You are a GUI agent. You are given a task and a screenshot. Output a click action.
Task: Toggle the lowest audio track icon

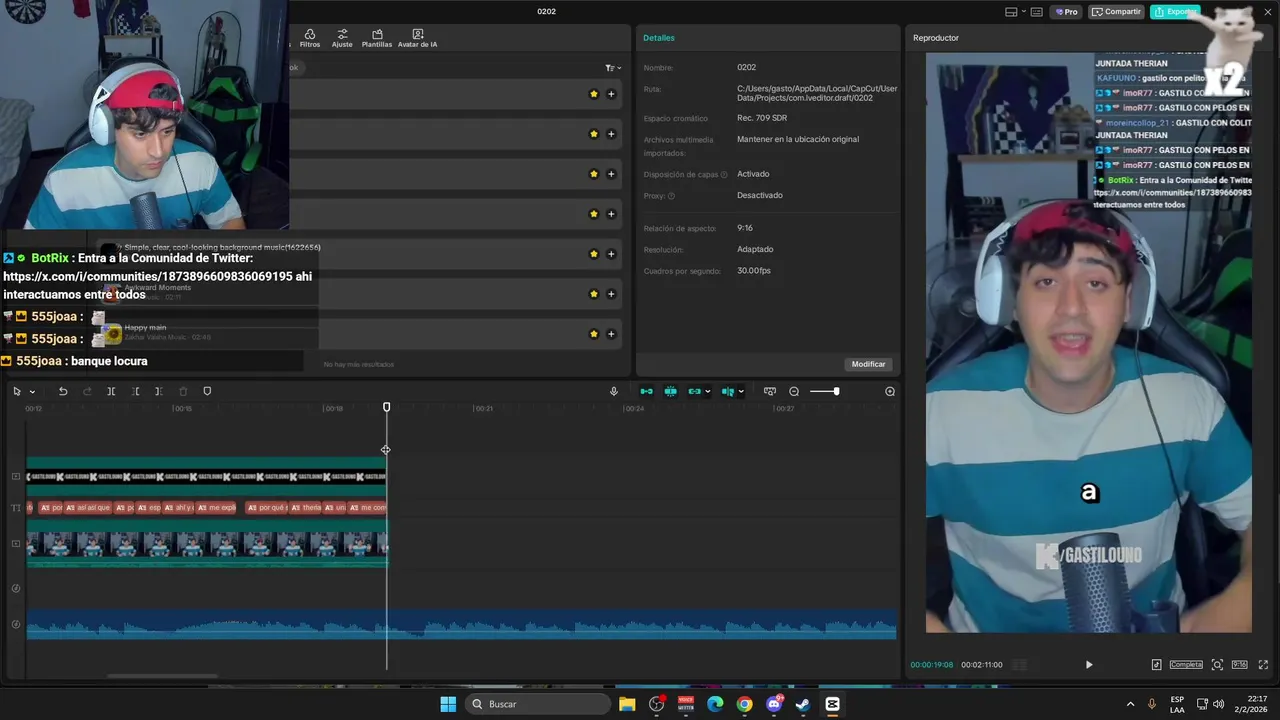pos(15,624)
